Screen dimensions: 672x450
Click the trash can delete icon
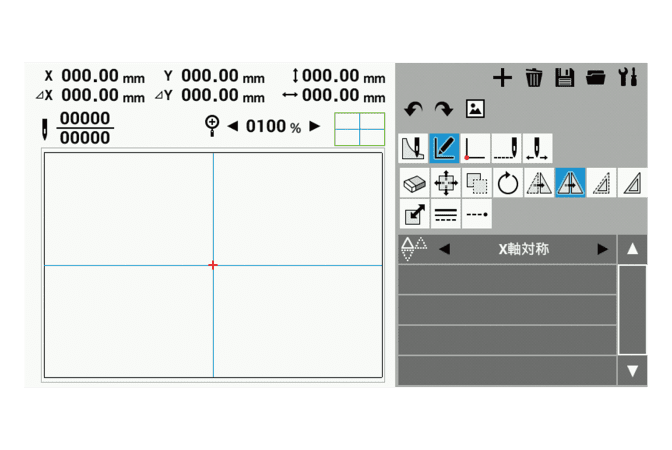click(534, 77)
